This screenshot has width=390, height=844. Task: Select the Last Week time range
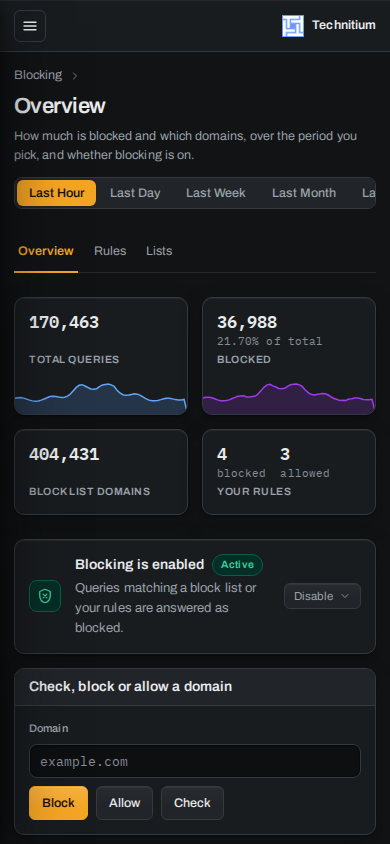[x=216, y=193]
